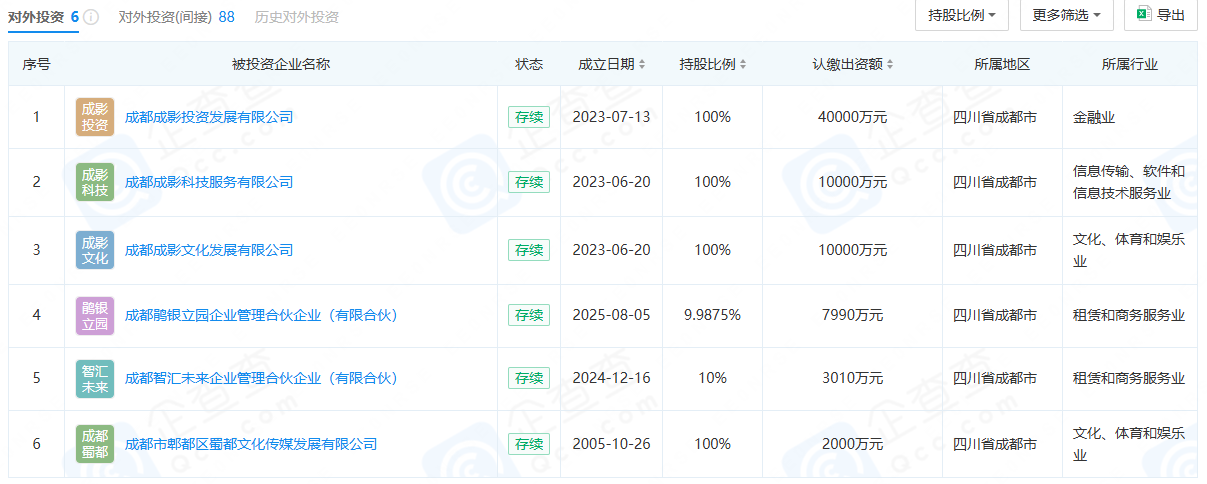Click the 2000万元 capital amount
Viewport: 1207px width, 484px height.
pos(852,444)
